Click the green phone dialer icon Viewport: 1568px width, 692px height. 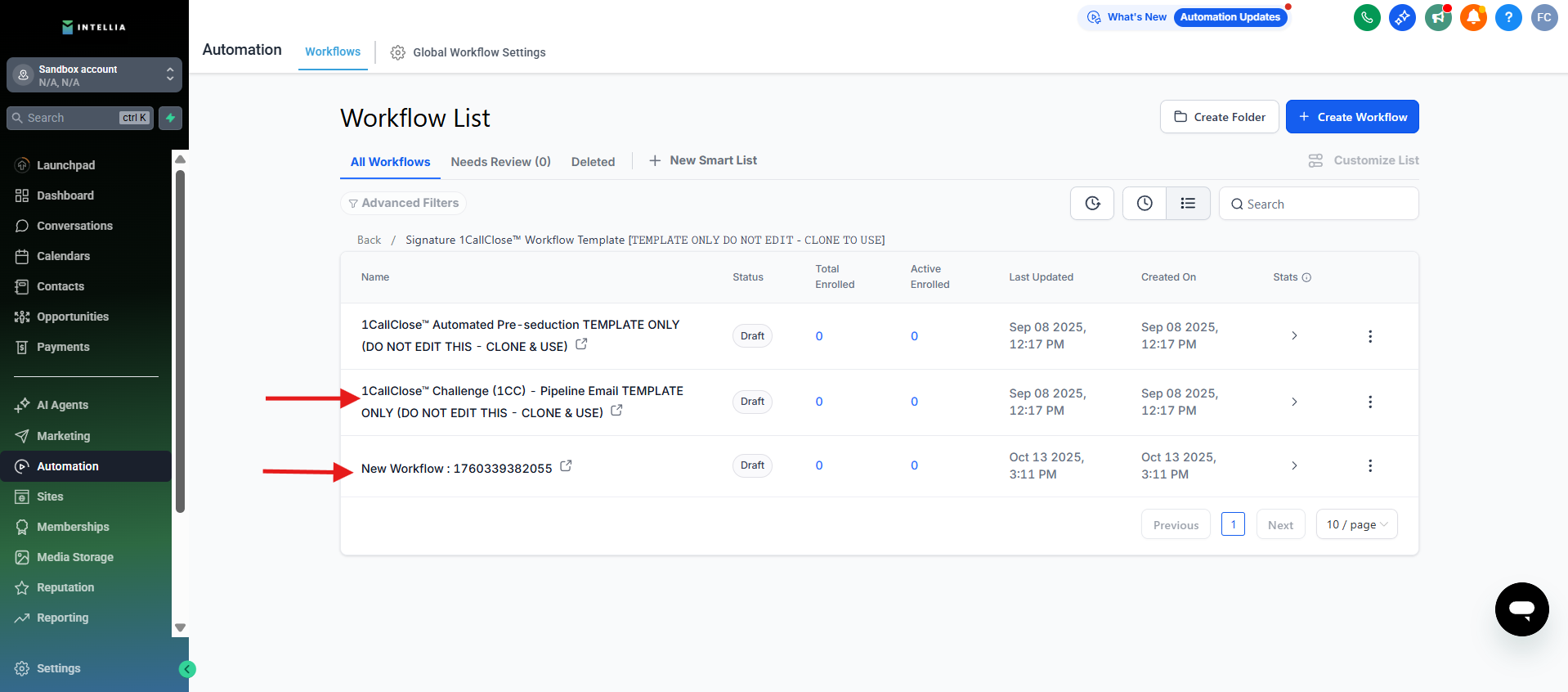coord(1367,17)
